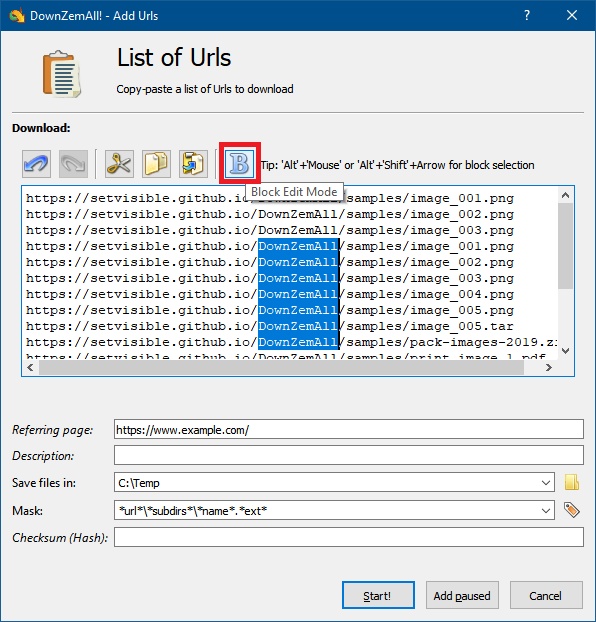Close the Add Urls dialog window
This screenshot has height=622, width=596.
(x=572, y=15)
